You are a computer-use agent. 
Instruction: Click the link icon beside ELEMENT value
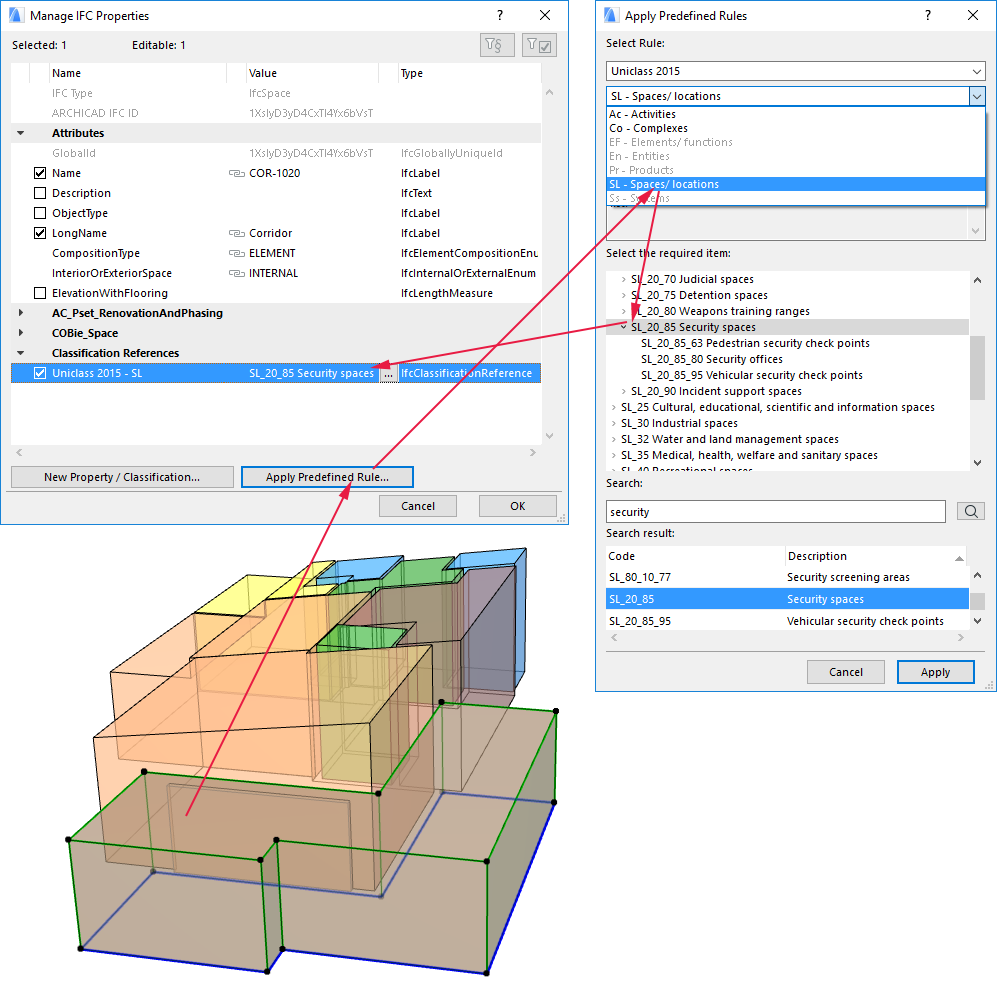coord(237,253)
